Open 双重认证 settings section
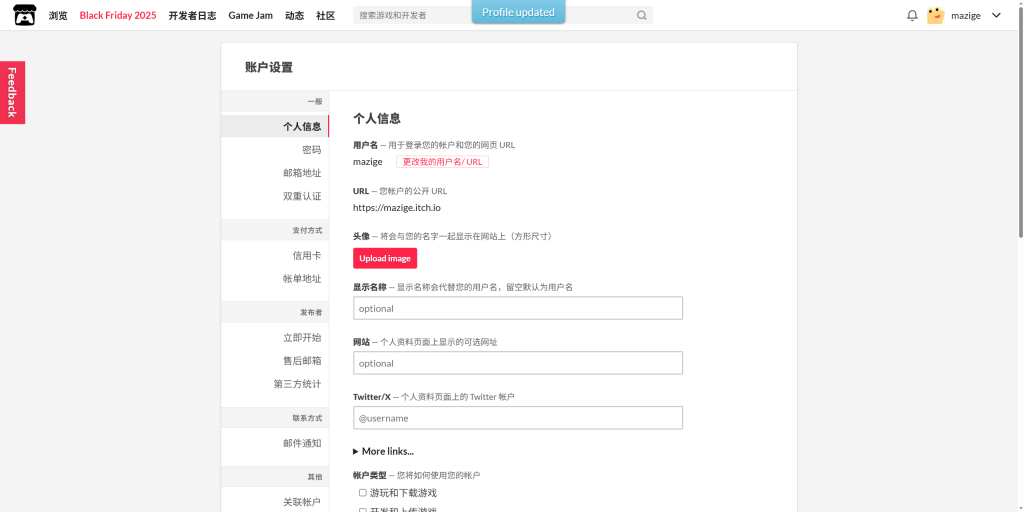 (x=302, y=196)
